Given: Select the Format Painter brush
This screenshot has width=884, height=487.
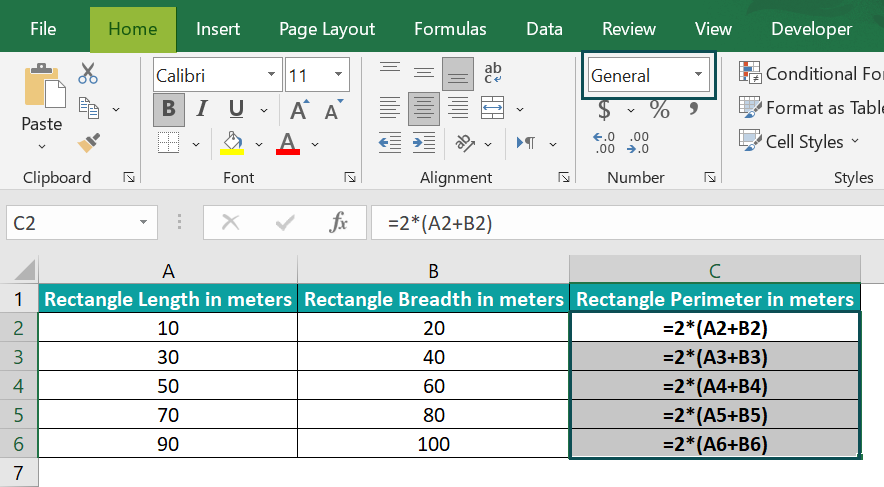Looking at the screenshot, I should coord(89,143).
